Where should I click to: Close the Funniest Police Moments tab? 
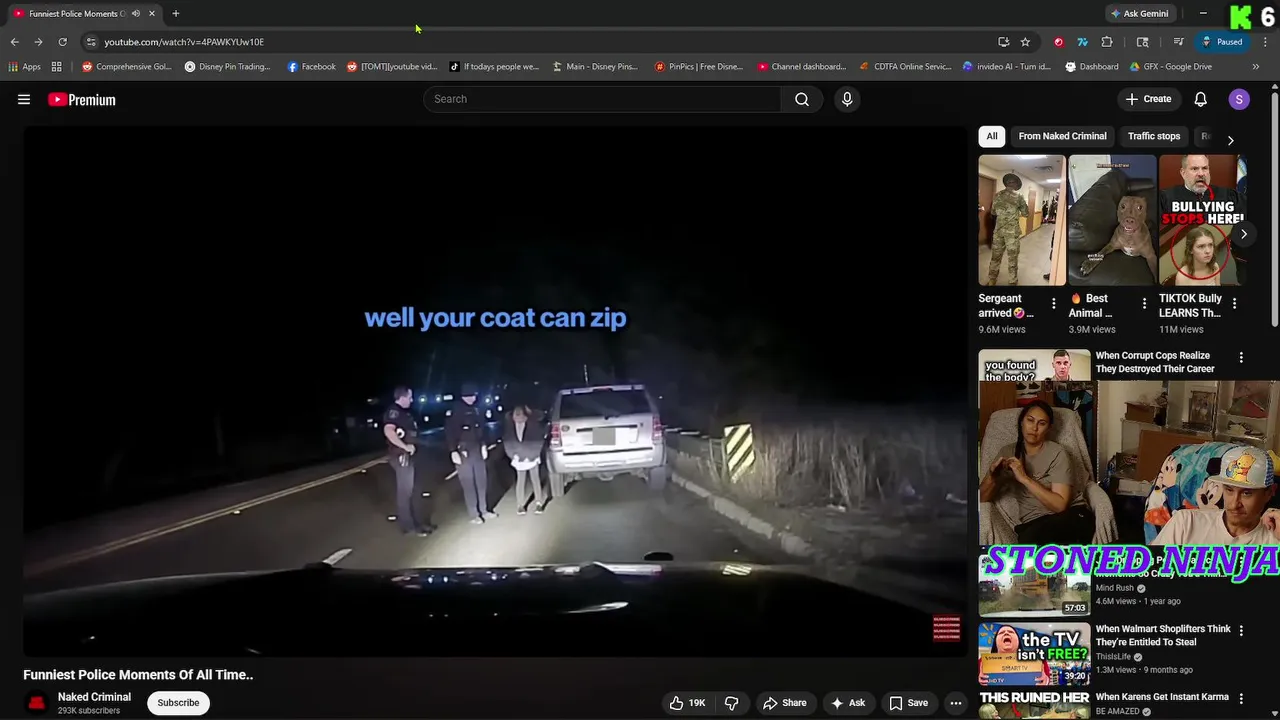pos(152,13)
